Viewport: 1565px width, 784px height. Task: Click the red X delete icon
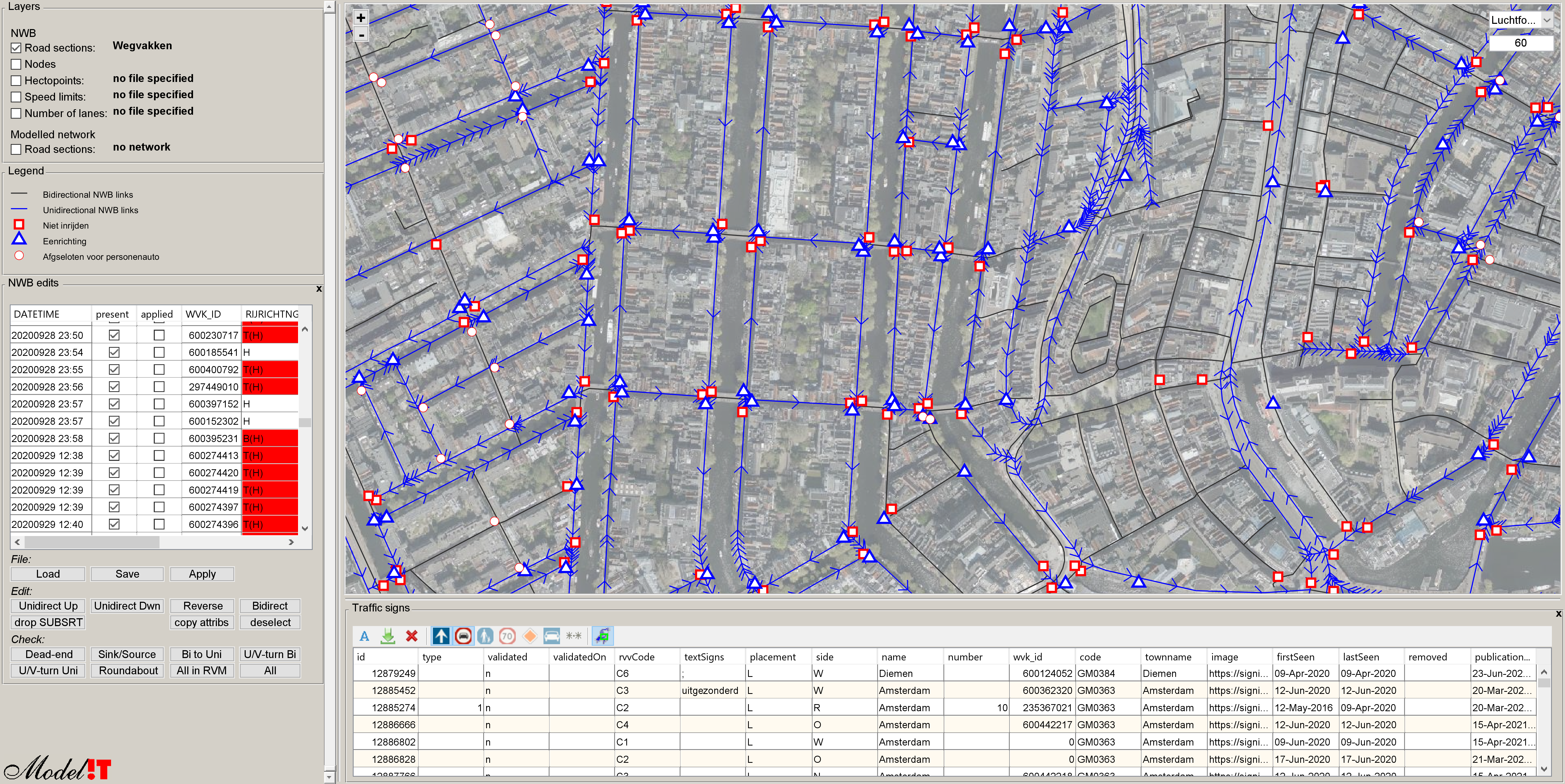[412, 636]
